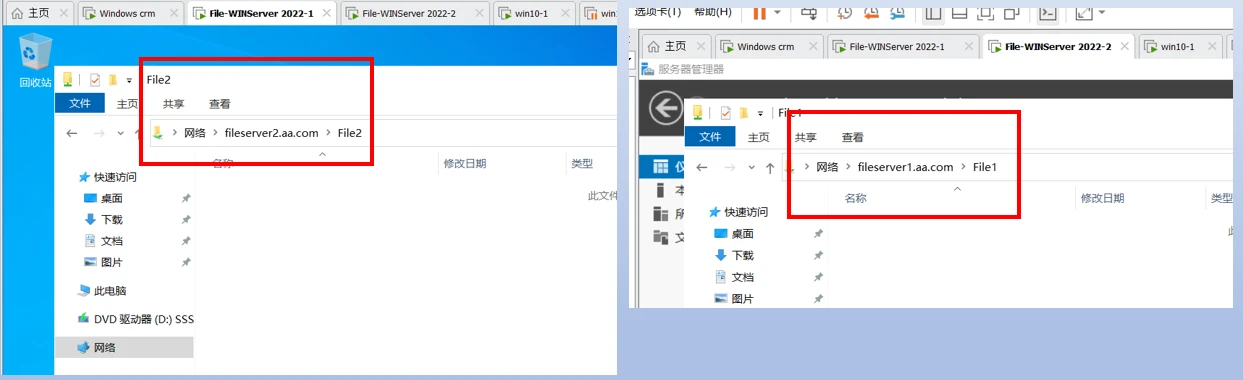The image size is (1243, 380).
Task: Click show library sidebar view icon
Action: 933,12
